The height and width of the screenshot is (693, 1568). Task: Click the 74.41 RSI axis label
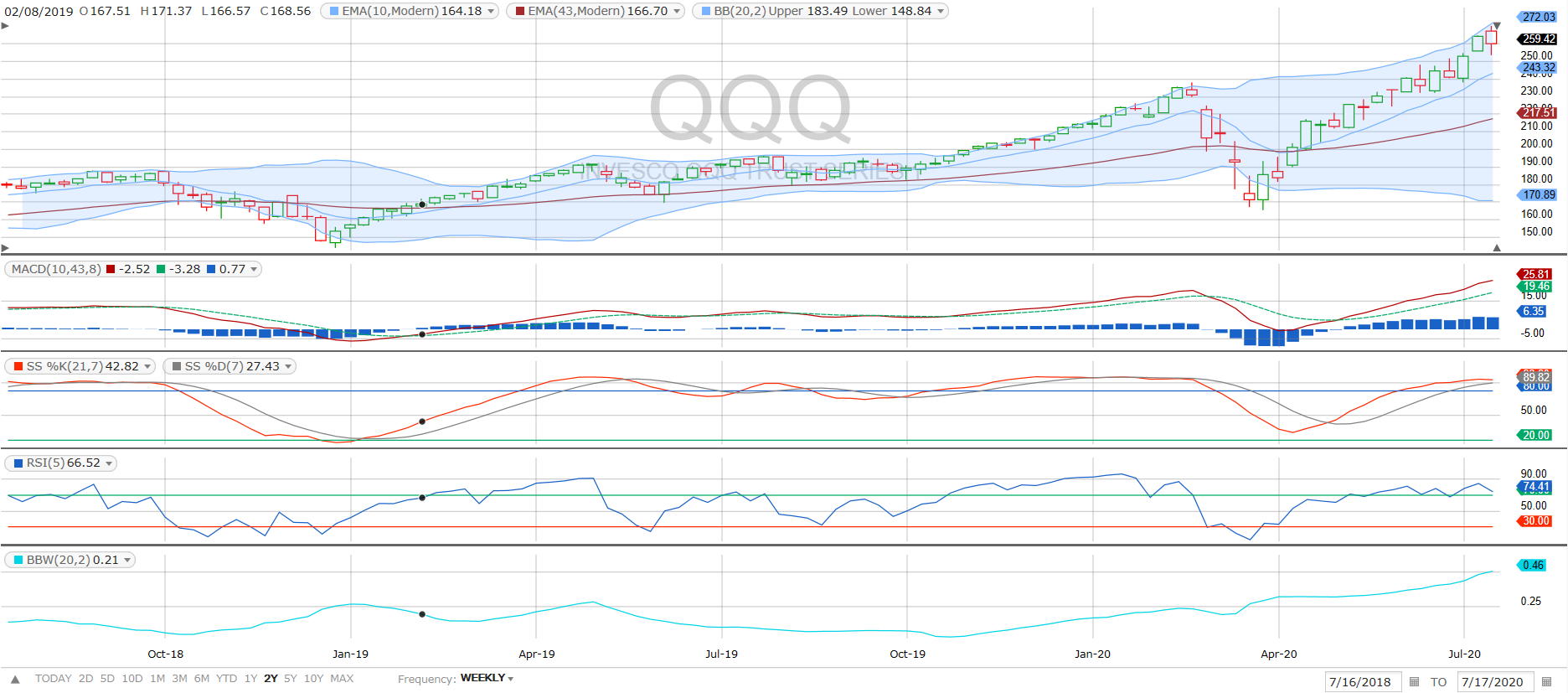click(x=1534, y=487)
